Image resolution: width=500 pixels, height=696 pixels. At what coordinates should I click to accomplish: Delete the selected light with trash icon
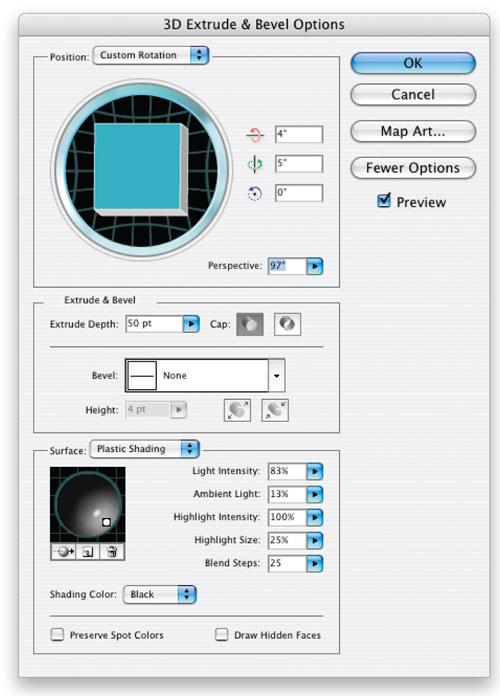112,552
